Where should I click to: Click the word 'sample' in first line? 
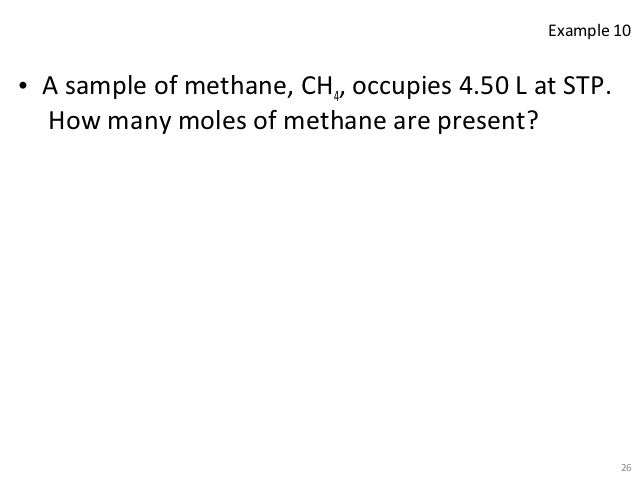[105, 87]
